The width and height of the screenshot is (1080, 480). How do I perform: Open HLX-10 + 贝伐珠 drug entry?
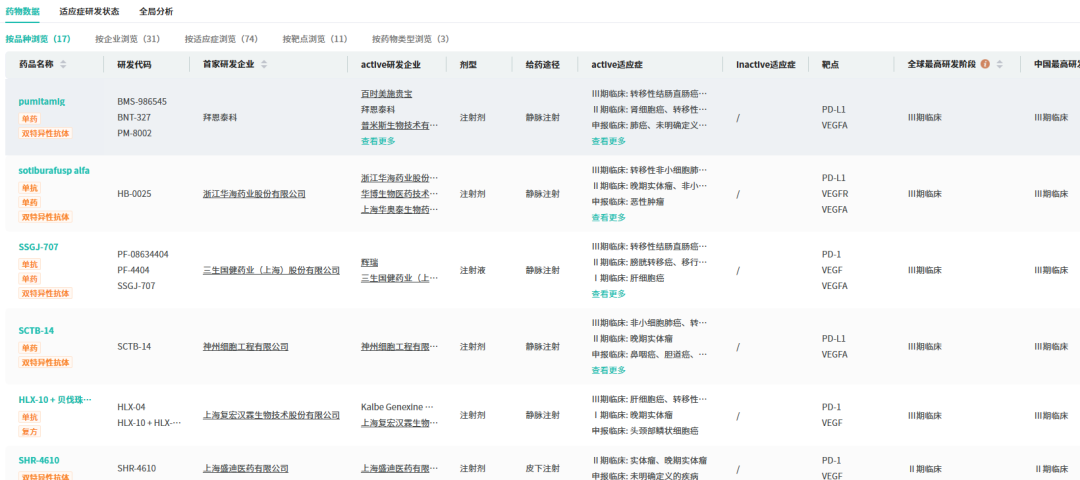(x=55, y=399)
